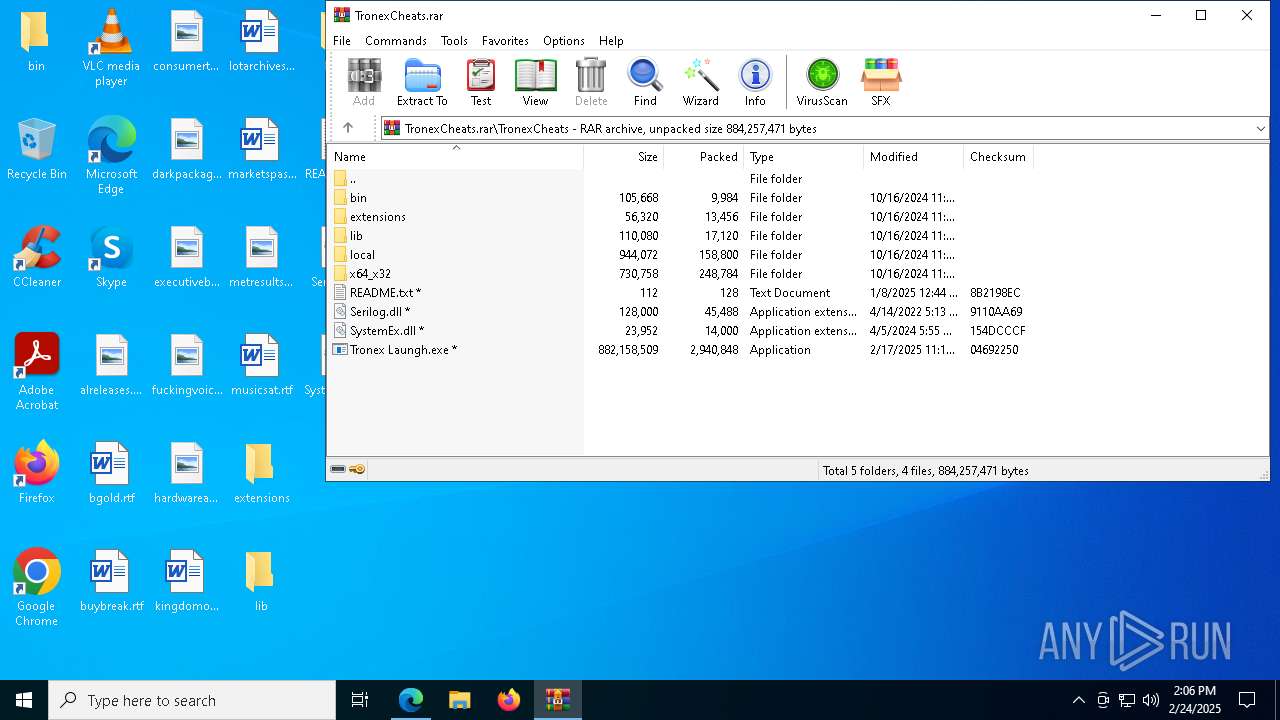The image size is (1280, 720).
Task: Go up one folder level arrow
Action: [348, 128]
